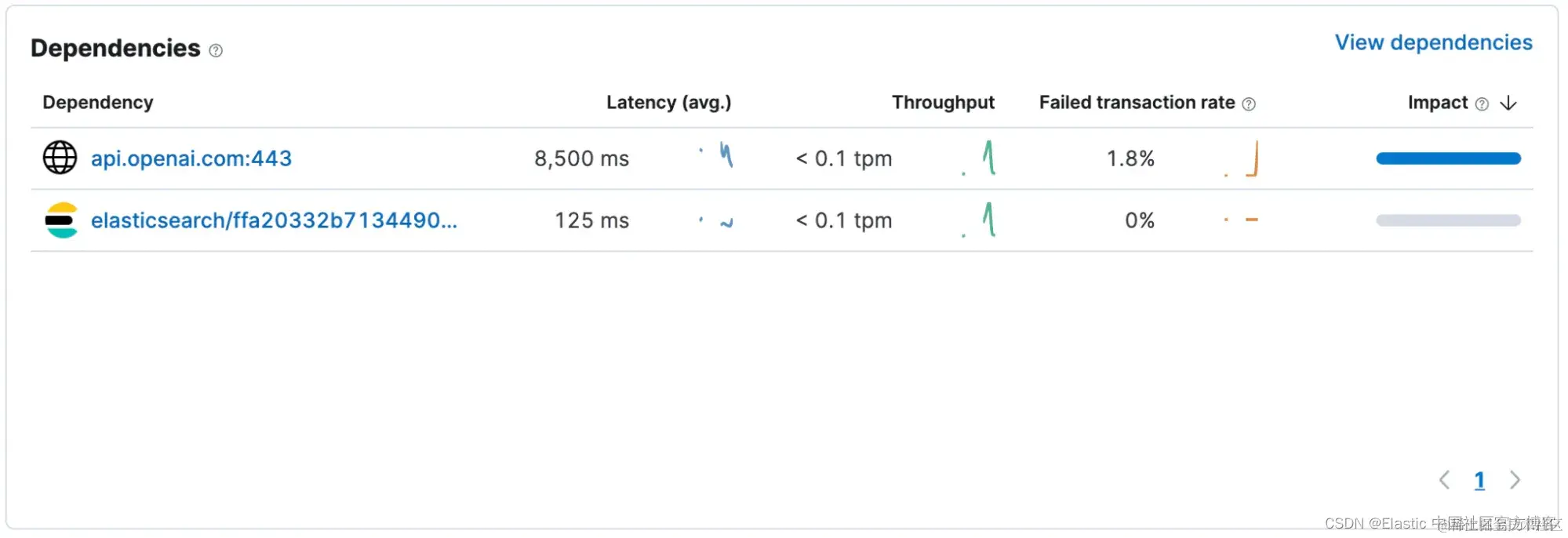Click the Throughput column header

pyautogui.click(x=943, y=103)
